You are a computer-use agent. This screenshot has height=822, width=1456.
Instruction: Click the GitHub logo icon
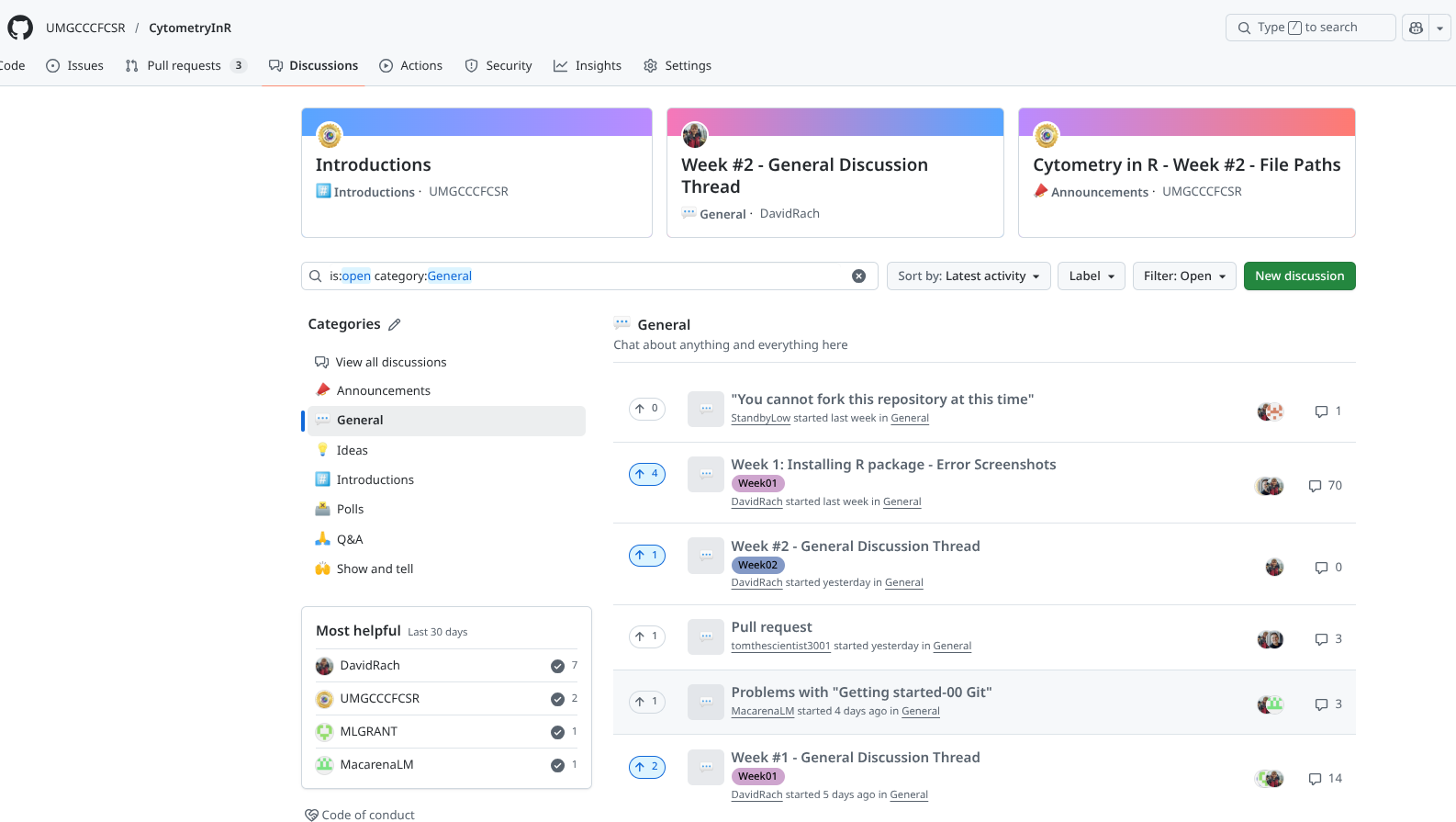(20, 28)
